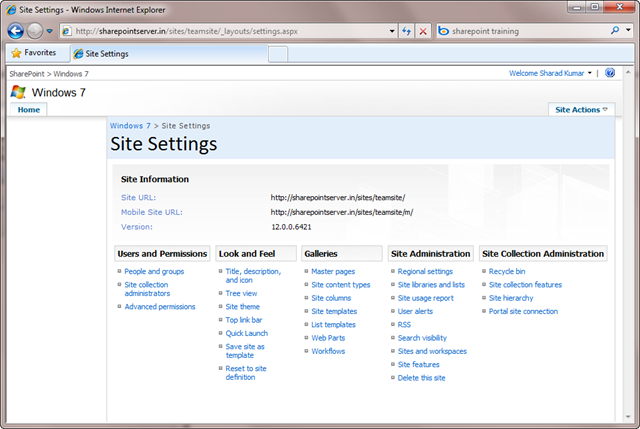Open Favorites star button

[x=34, y=53]
